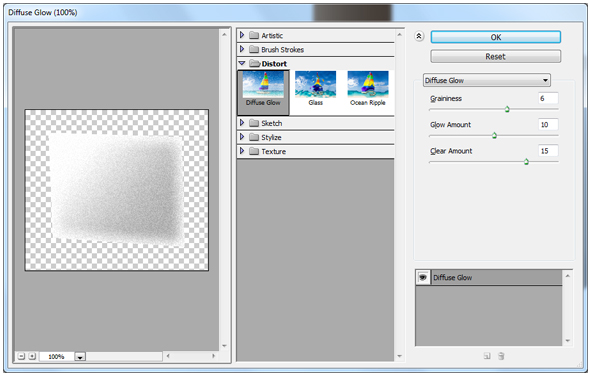Click the Clear Amount slider handle

tap(526, 162)
